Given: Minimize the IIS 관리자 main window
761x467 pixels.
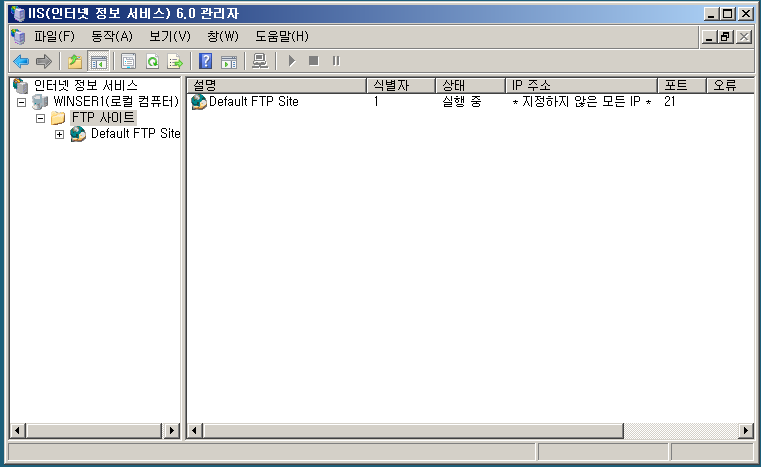Looking at the screenshot, I should click(x=711, y=14).
